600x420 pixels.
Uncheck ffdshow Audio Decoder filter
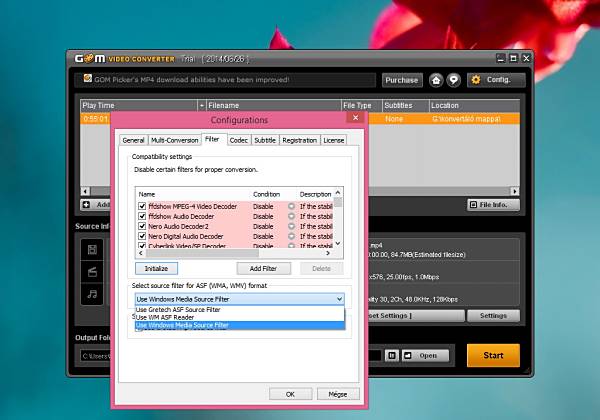(x=142, y=216)
